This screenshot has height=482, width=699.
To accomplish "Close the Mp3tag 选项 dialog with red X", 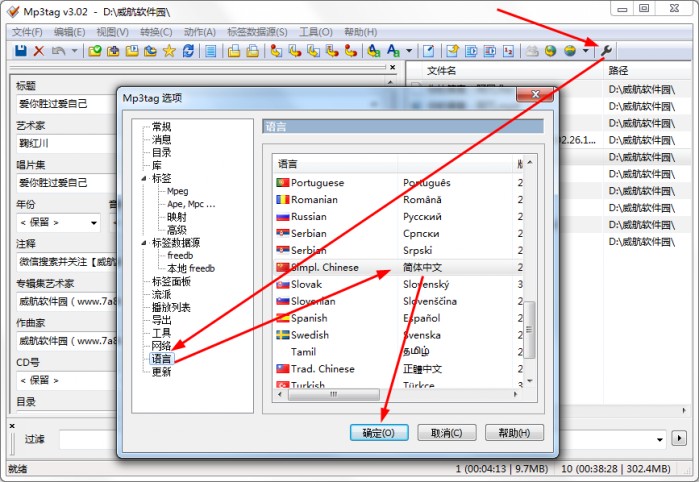I will 535,94.
